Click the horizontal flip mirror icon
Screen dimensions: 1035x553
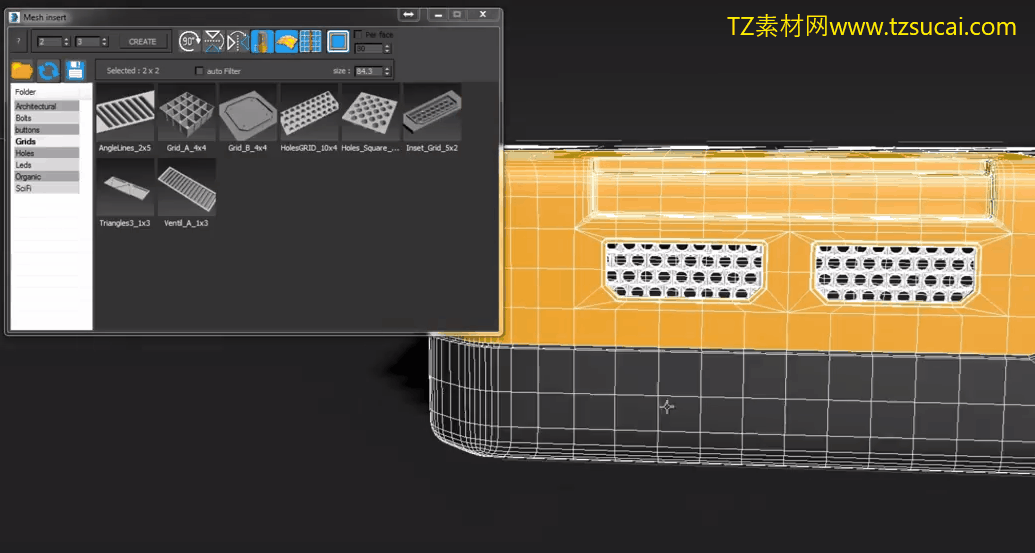point(238,41)
